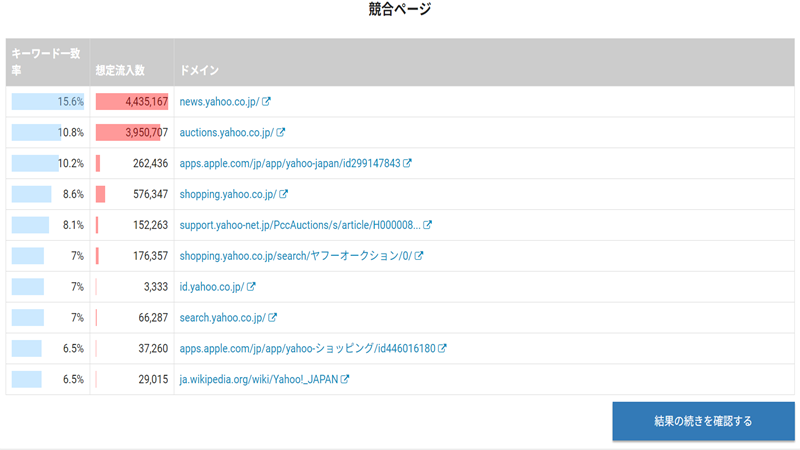
Task: Open external link icon beside id.yahoo.co.jp/
Action: 251,287
